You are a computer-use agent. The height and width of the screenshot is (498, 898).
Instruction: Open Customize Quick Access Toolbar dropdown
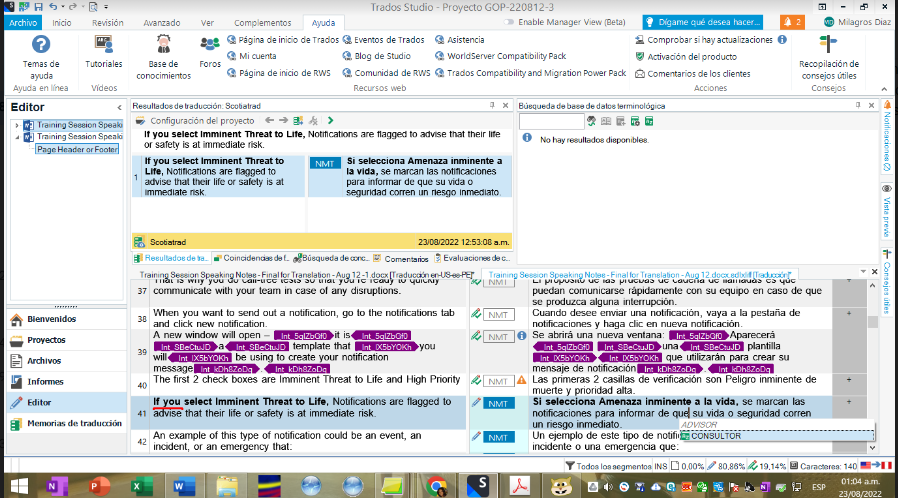click(x=106, y=7)
